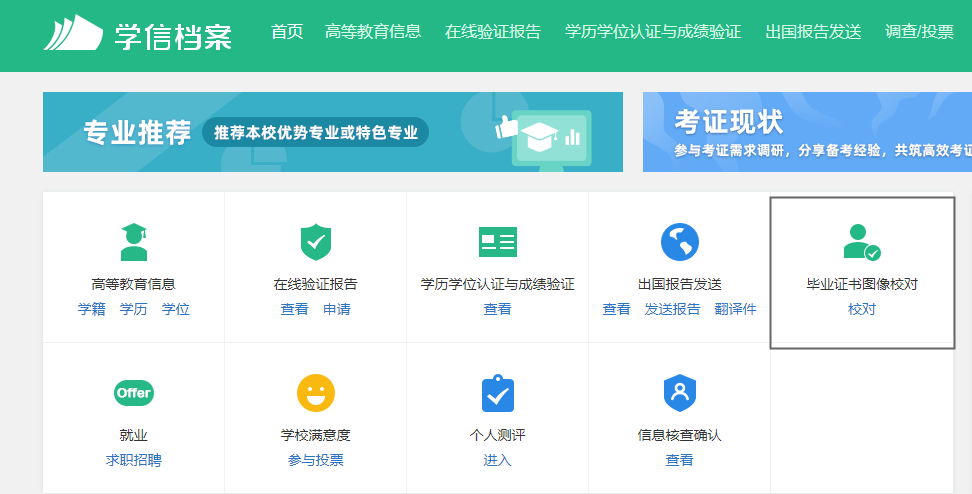Click the 校对 link under 毕业证书图像校对
This screenshot has width=972, height=494.
[861, 309]
